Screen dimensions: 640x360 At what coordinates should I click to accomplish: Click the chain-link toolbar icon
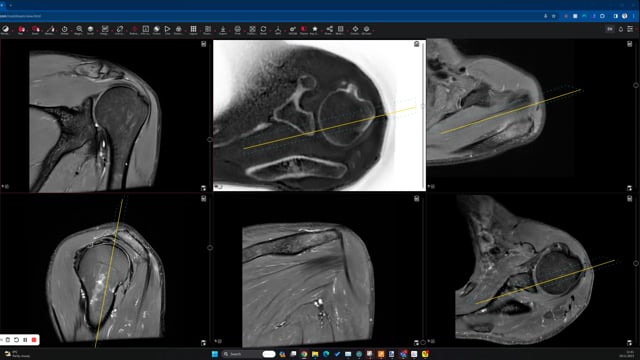120,29
